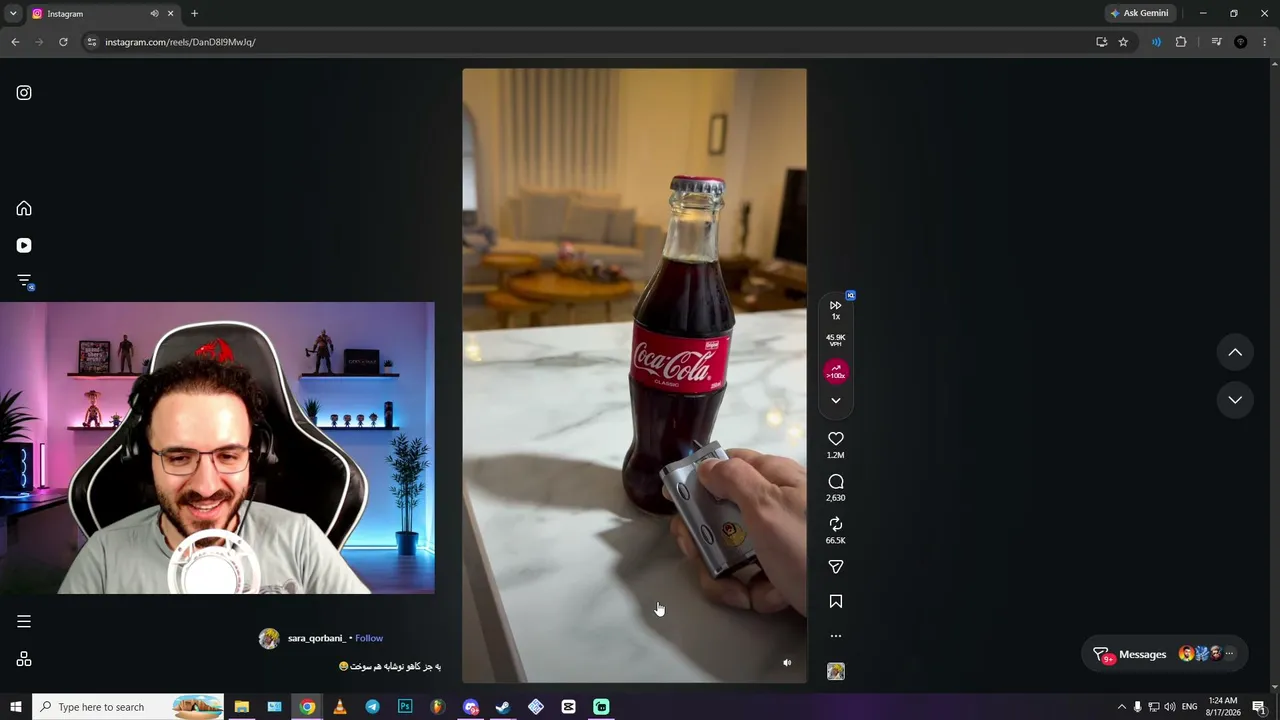Open a new browser tab
This screenshot has width=1280, height=720.
coord(194,14)
